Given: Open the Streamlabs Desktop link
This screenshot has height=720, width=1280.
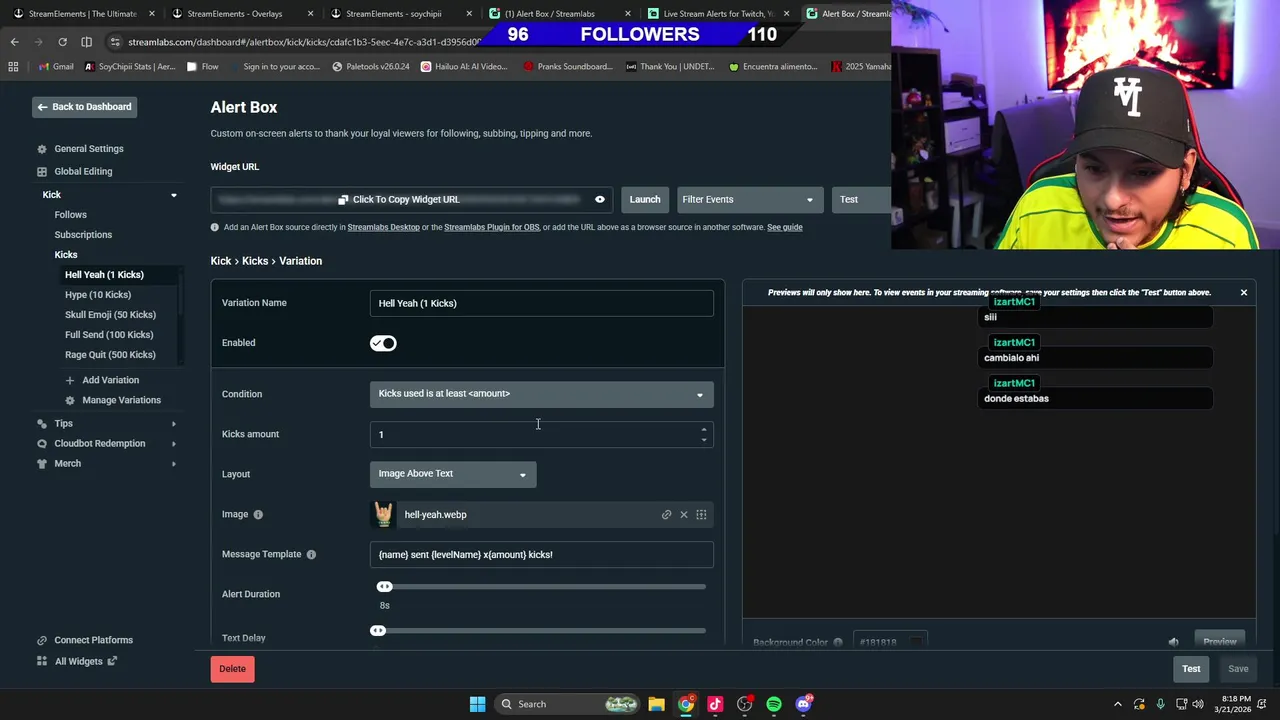Looking at the screenshot, I should [383, 227].
